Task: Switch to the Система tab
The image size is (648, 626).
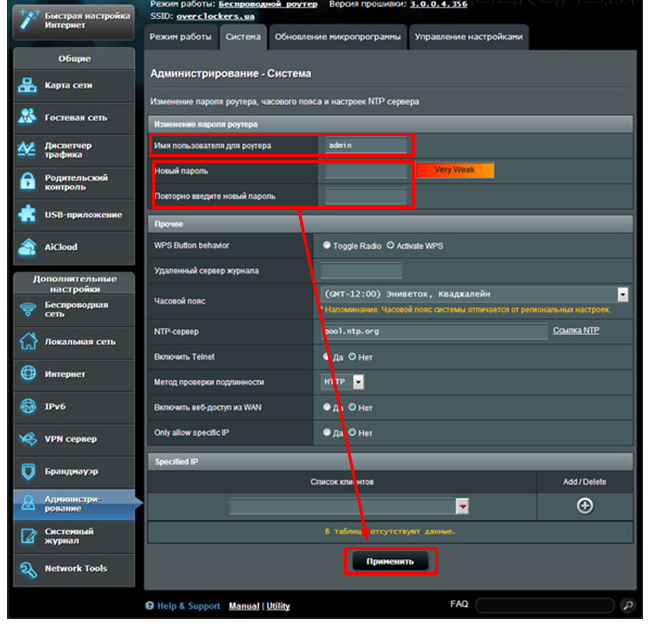Action: coord(243,37)
